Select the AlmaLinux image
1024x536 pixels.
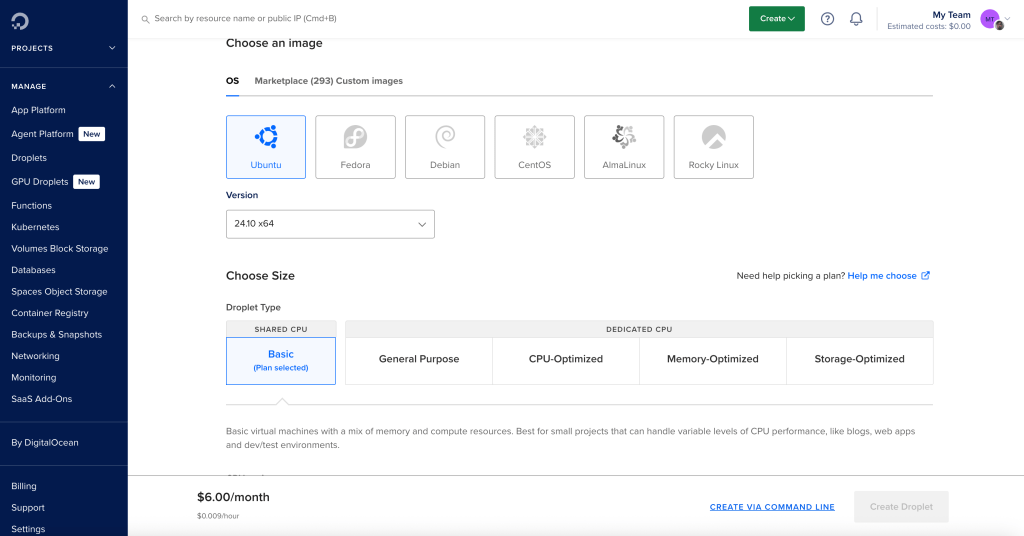click(624, 147)
